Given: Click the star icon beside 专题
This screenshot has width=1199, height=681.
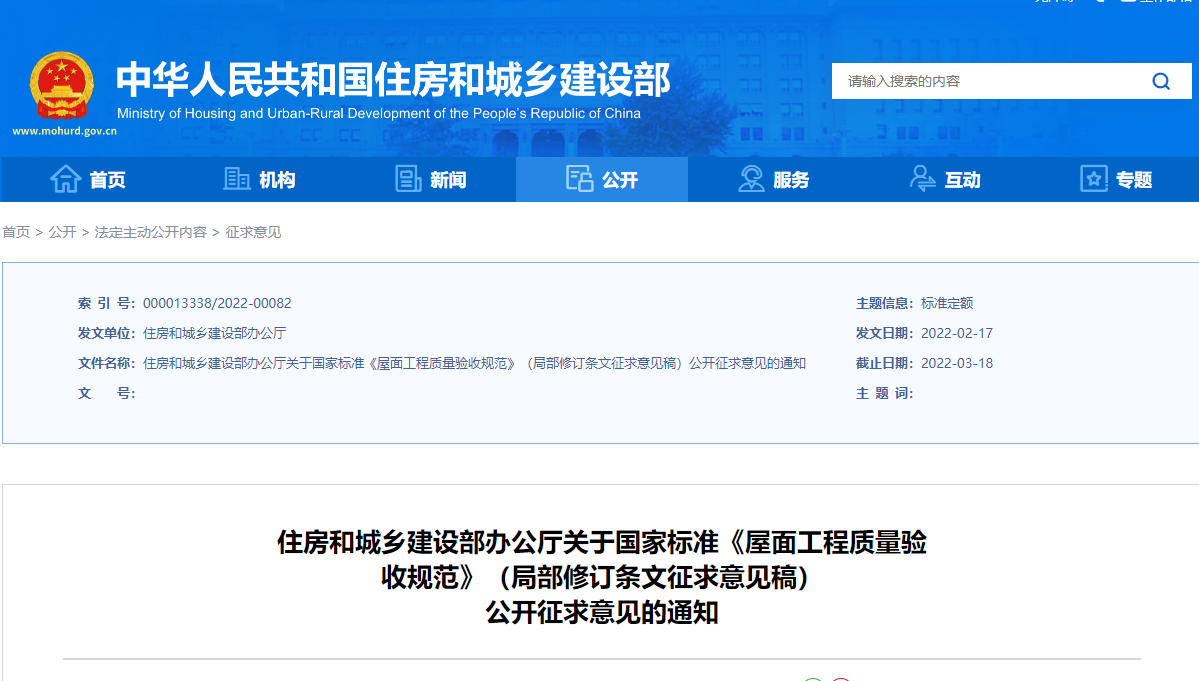Looking at the screenshot, I should coord(1094,179).
